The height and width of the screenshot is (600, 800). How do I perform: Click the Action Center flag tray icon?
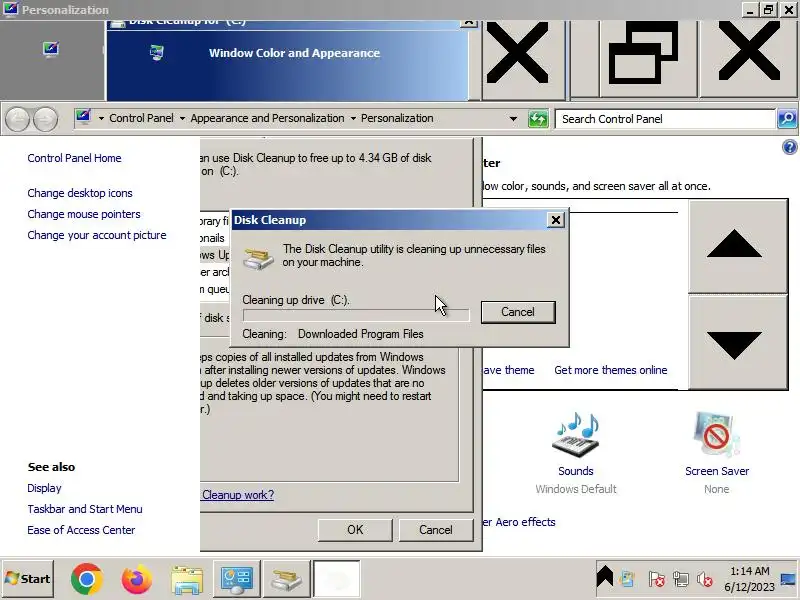[x=657, y=580]
